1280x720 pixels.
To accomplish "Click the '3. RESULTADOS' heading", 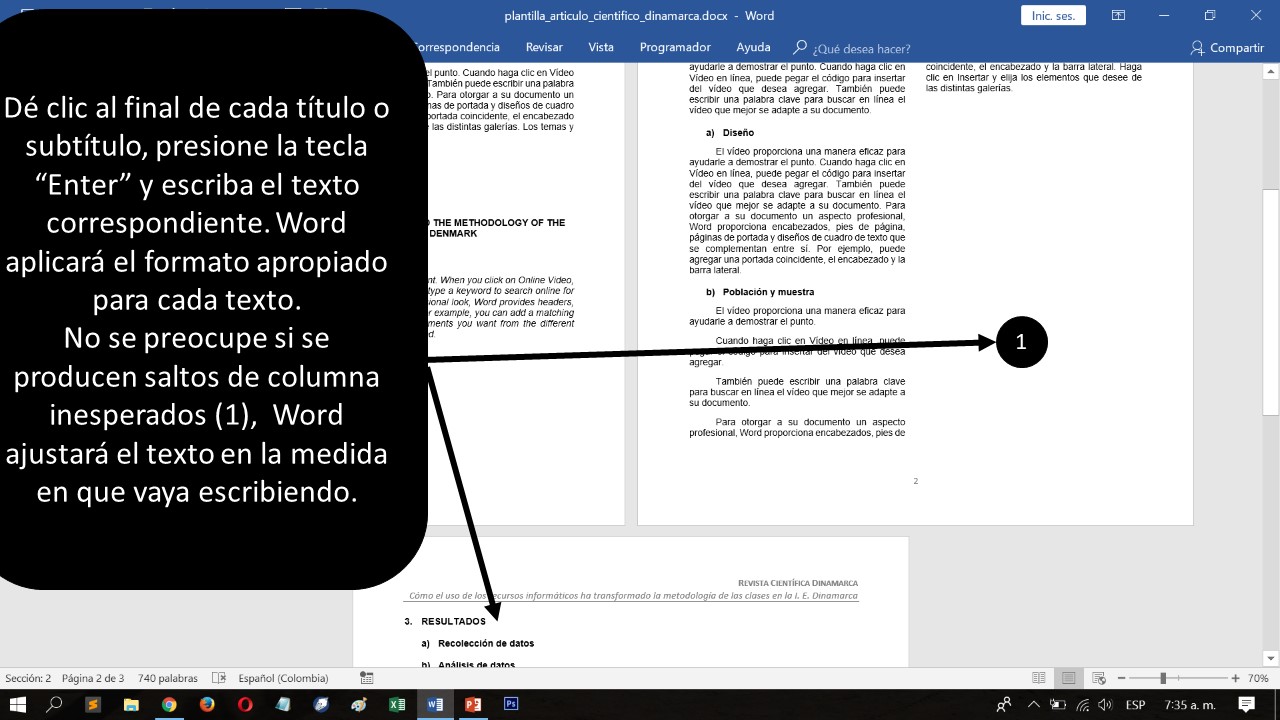I will (x=445, y=621).
